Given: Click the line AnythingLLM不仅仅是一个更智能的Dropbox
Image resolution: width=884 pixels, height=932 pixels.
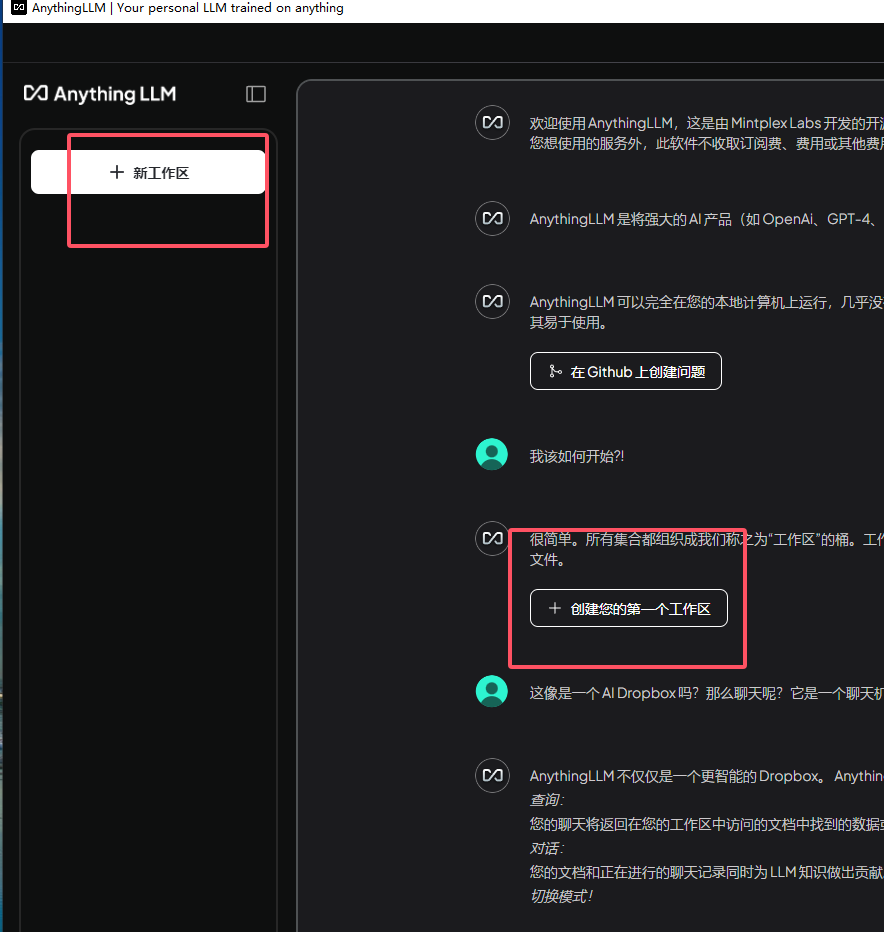Looking at the screenshot, I should (706, 776).
